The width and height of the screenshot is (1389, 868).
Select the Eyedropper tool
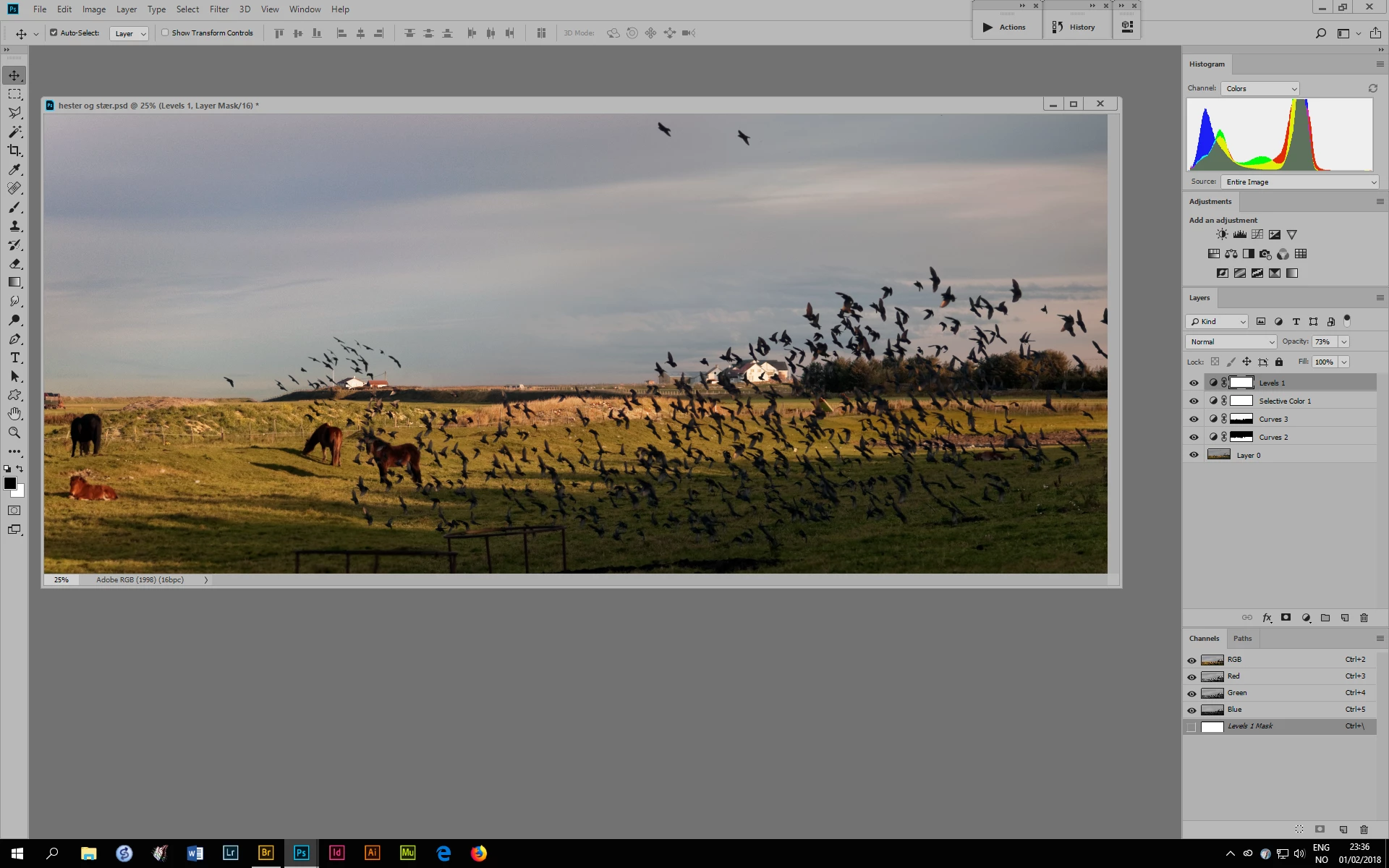click(14, 169)
